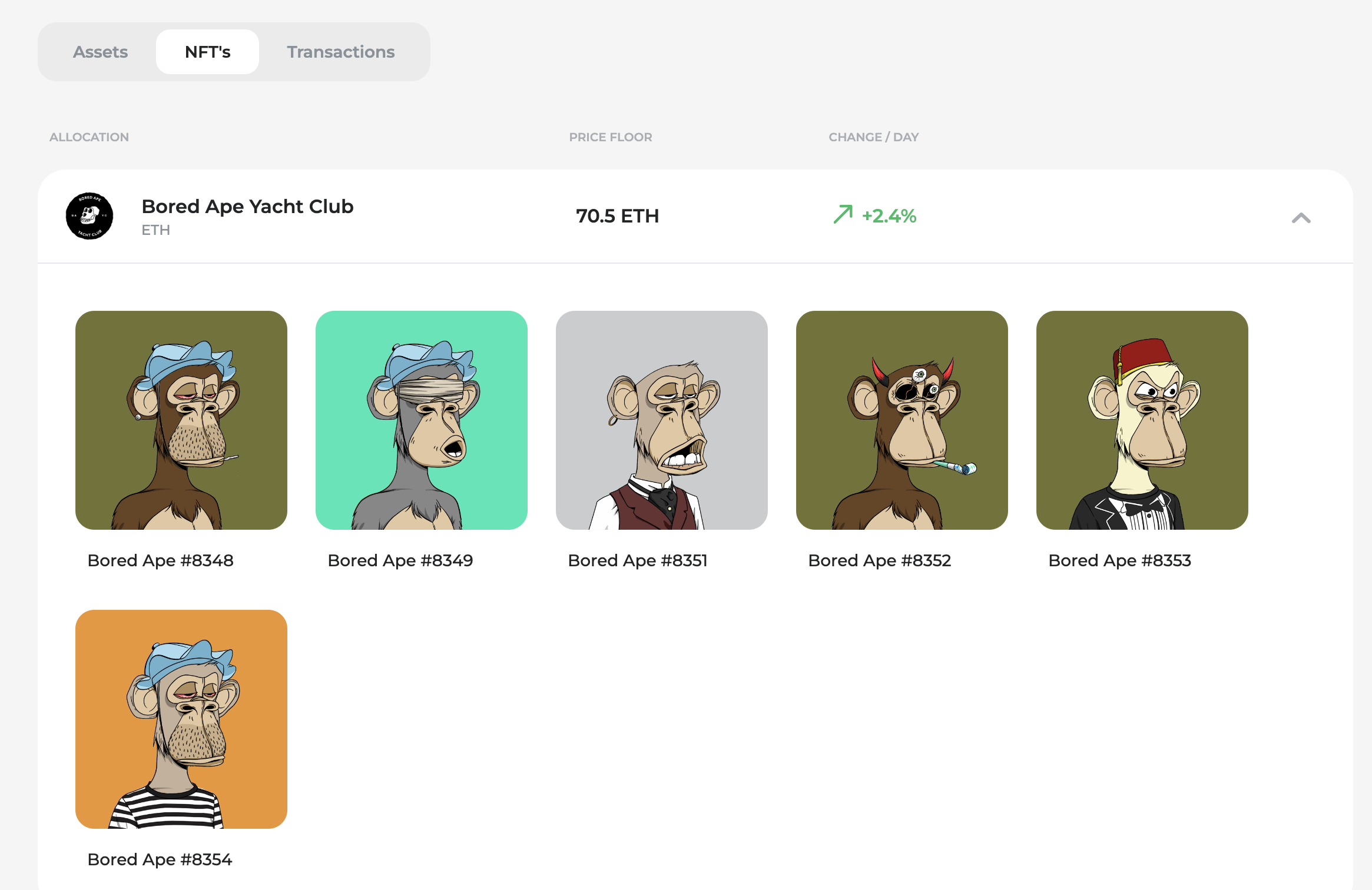Viewport: 1372px width, 890px height.
Task: Click the ALLOCATION column header
Action: click(89, 137)
